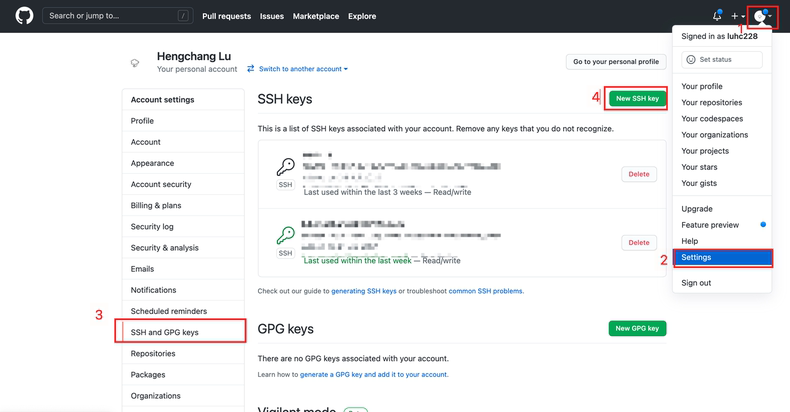Open the plus create-new dropdown

[x=738, y=16]
